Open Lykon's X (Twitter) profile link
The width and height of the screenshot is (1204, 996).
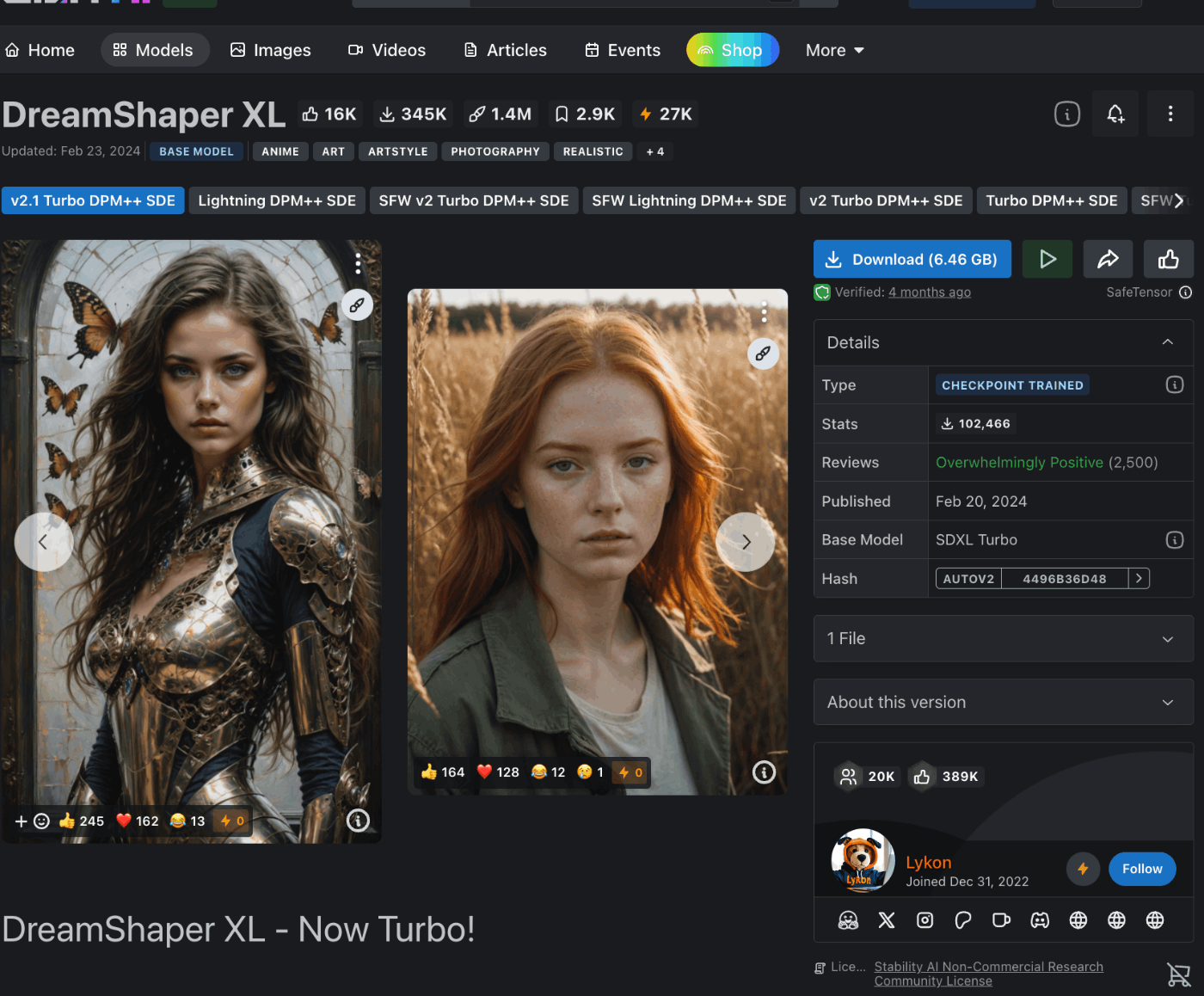pyautogui.click(x=887, y=920)
